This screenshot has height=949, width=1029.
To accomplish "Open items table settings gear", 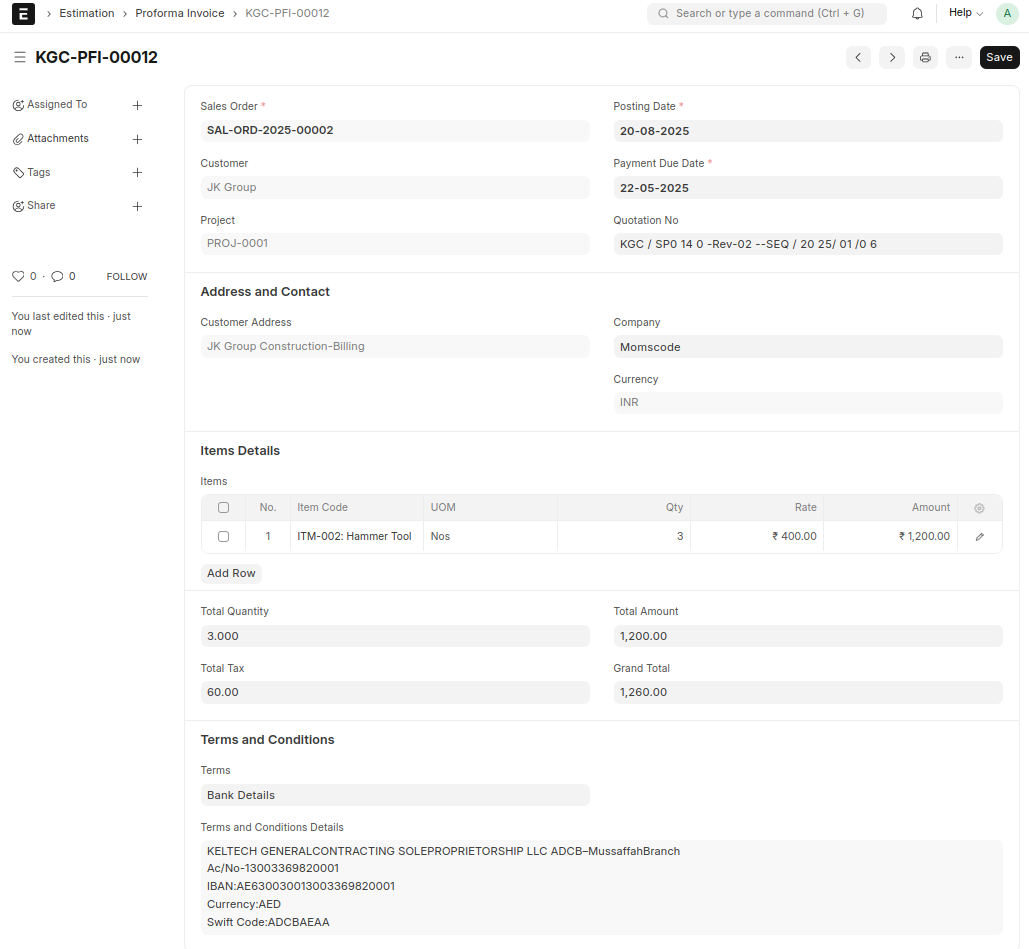I will point(979,508).
